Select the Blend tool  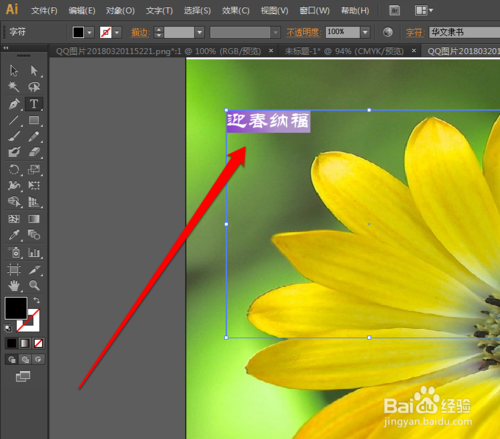(x=34, y=235)
